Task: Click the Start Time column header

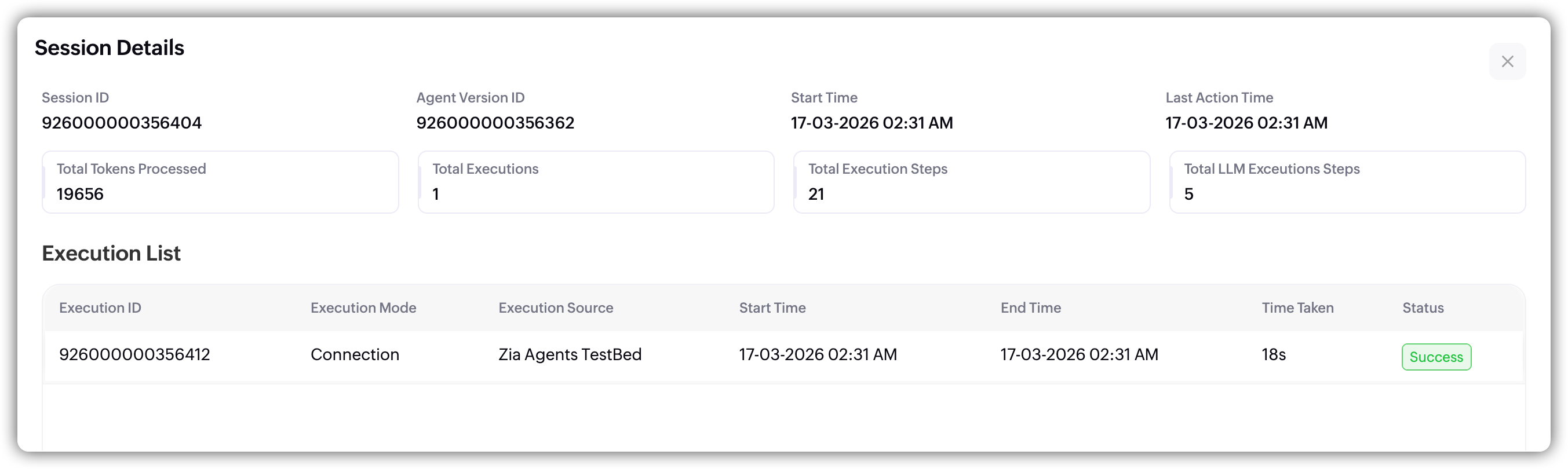Action: [772, 308]
